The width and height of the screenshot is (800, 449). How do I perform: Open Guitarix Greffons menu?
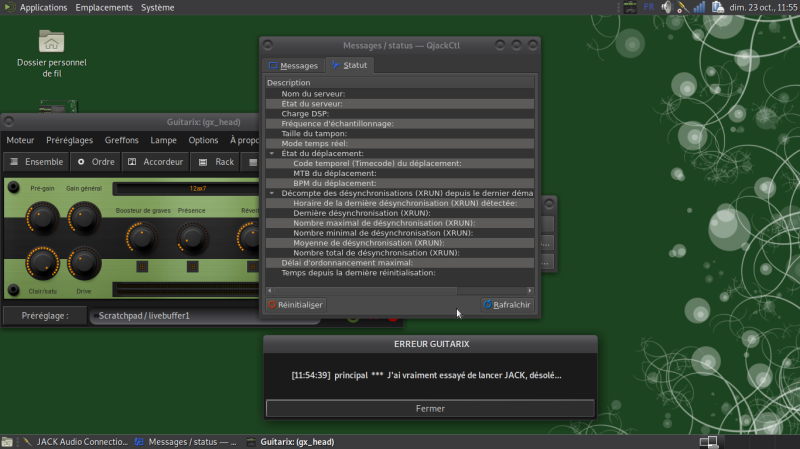(x=121, y=140)
